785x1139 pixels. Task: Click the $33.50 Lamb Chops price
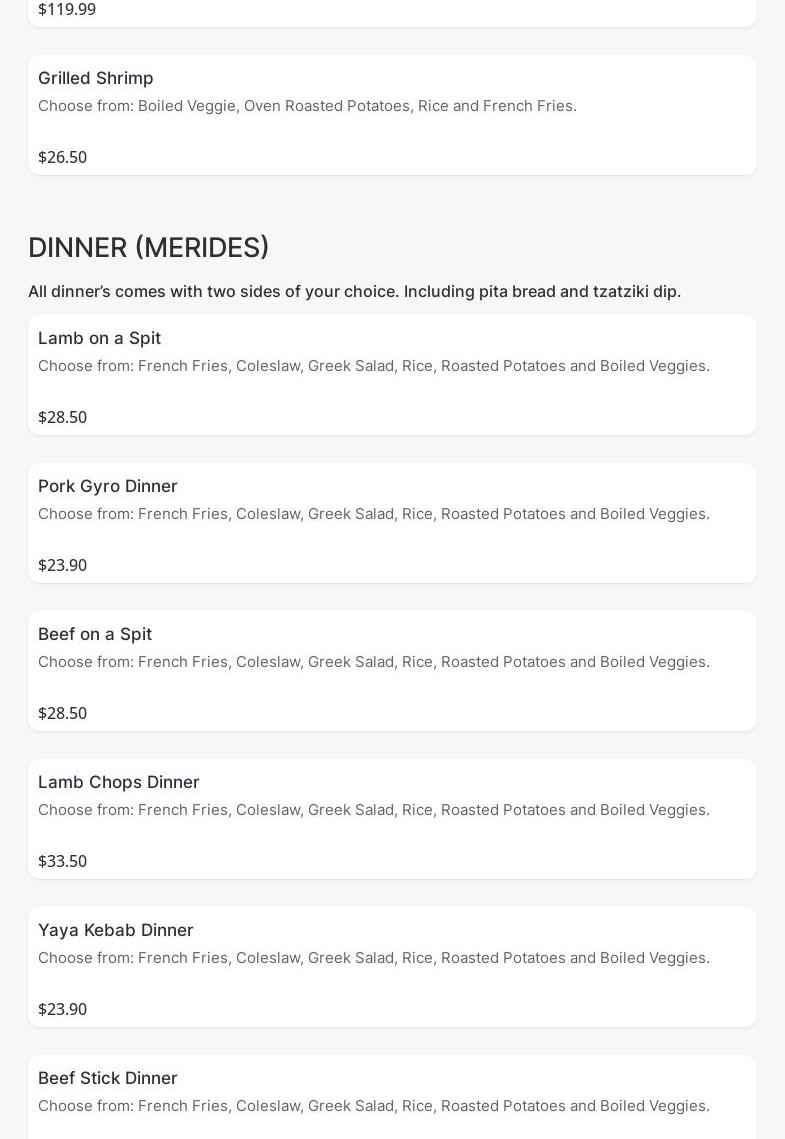point(62,861)
